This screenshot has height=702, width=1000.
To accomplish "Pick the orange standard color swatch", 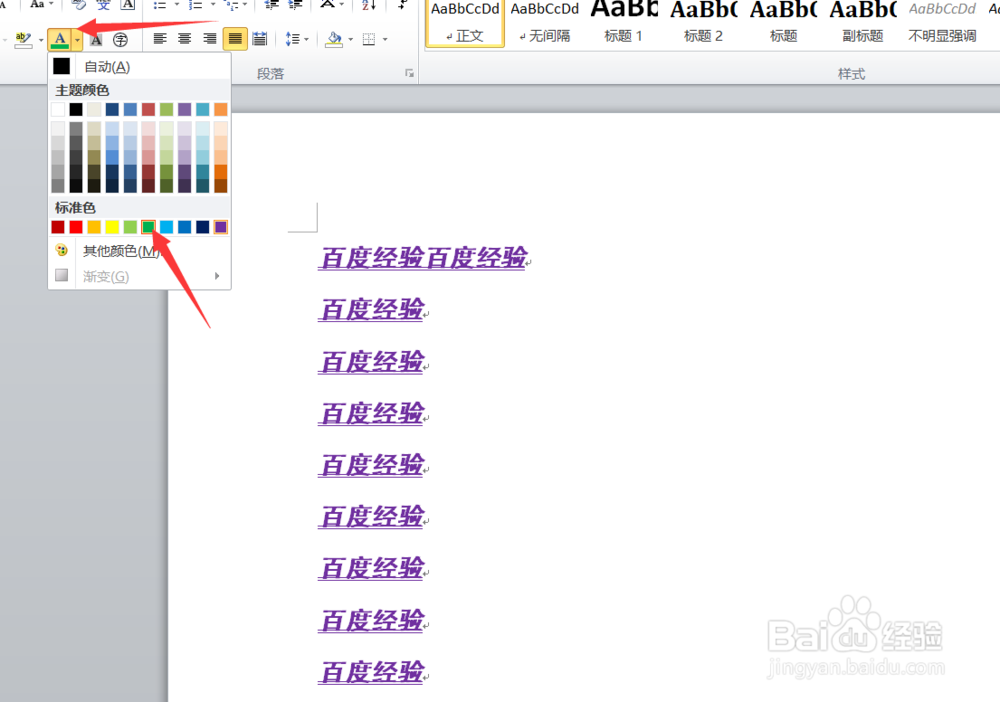I will pyautogui.click(x=94, y=227).
